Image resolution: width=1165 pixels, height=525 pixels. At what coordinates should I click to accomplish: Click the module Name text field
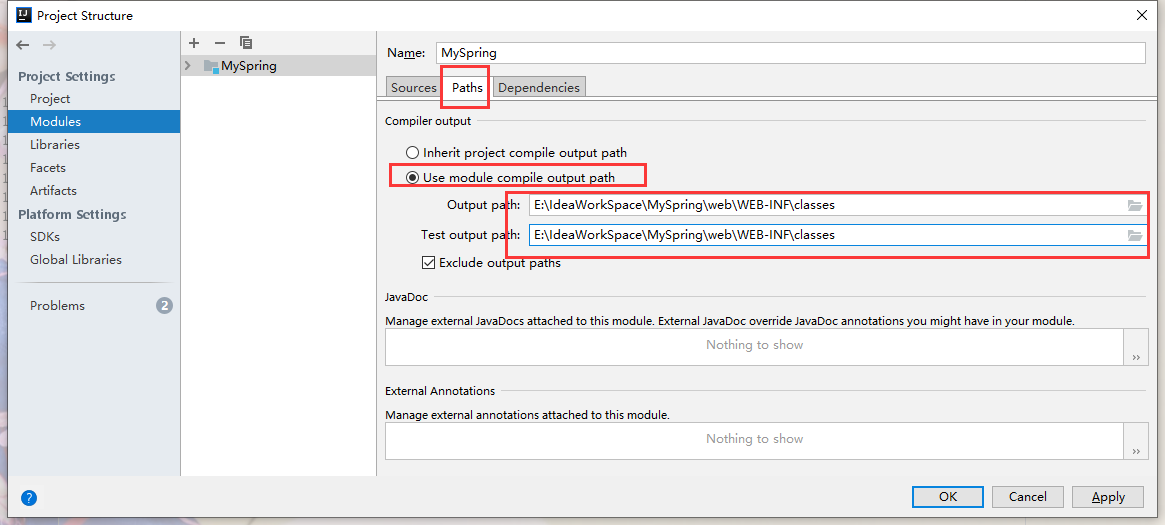pyautogui.click(x=788, y=53)
